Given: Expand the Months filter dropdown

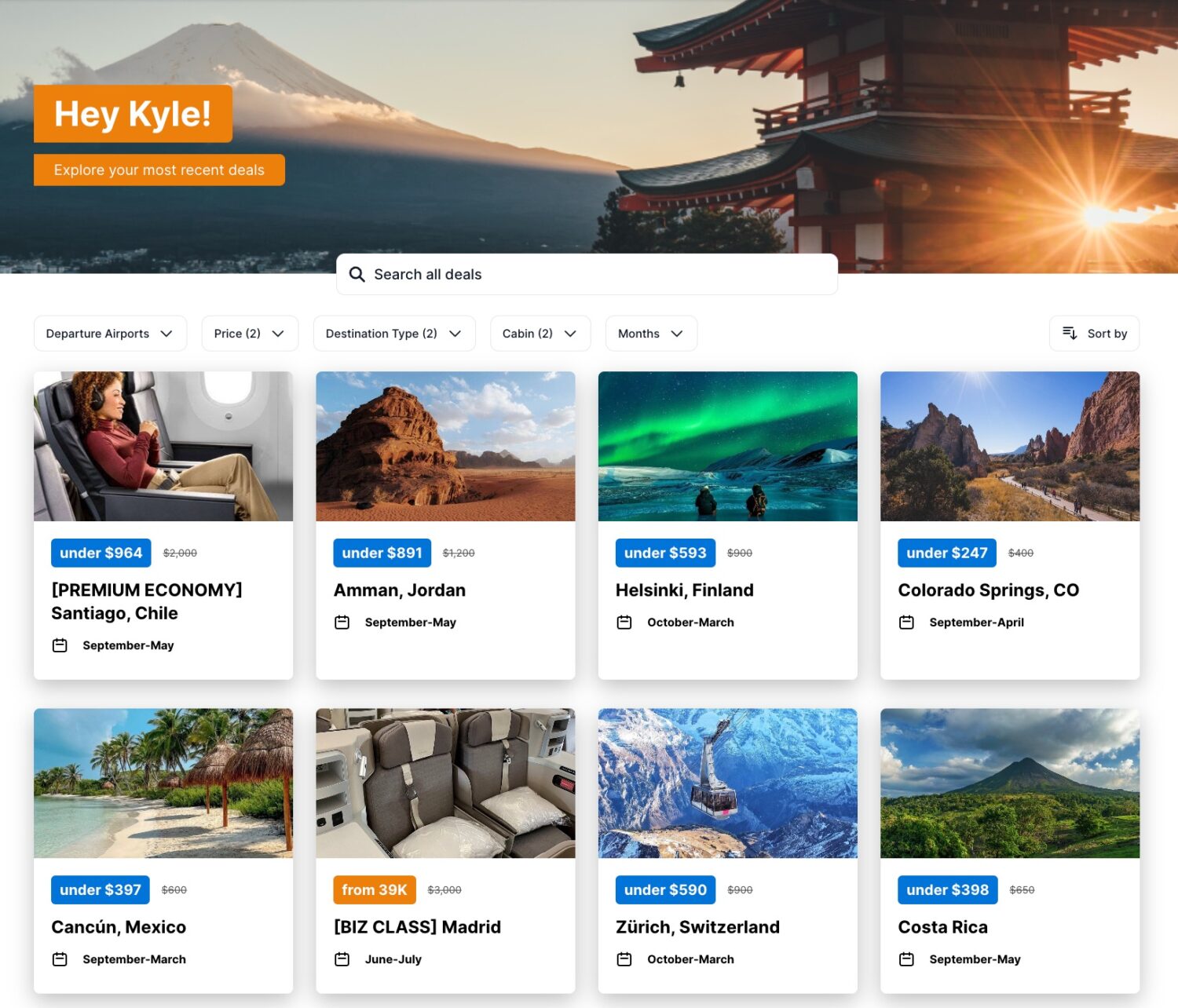Looking at the screenshot, I should [650, 333].
